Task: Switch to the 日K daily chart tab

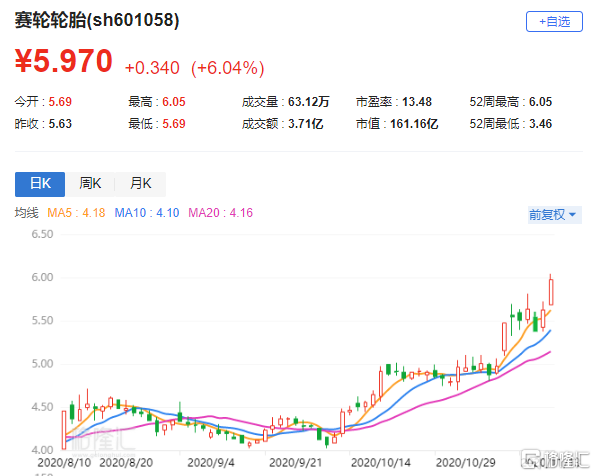Action: pyautogui.click(x=40, y=184)
